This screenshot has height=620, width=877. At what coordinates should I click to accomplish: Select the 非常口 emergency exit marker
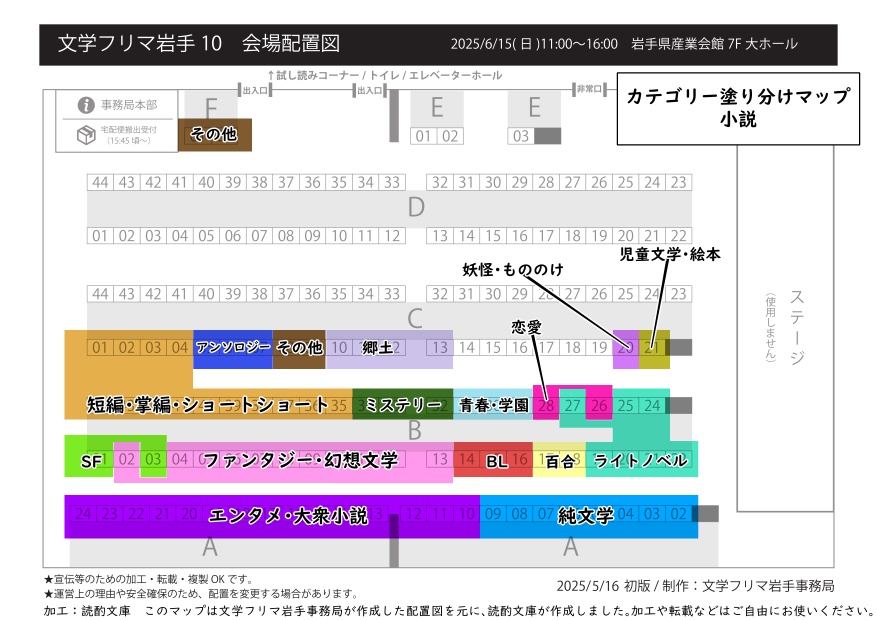(x=586, y=87)
